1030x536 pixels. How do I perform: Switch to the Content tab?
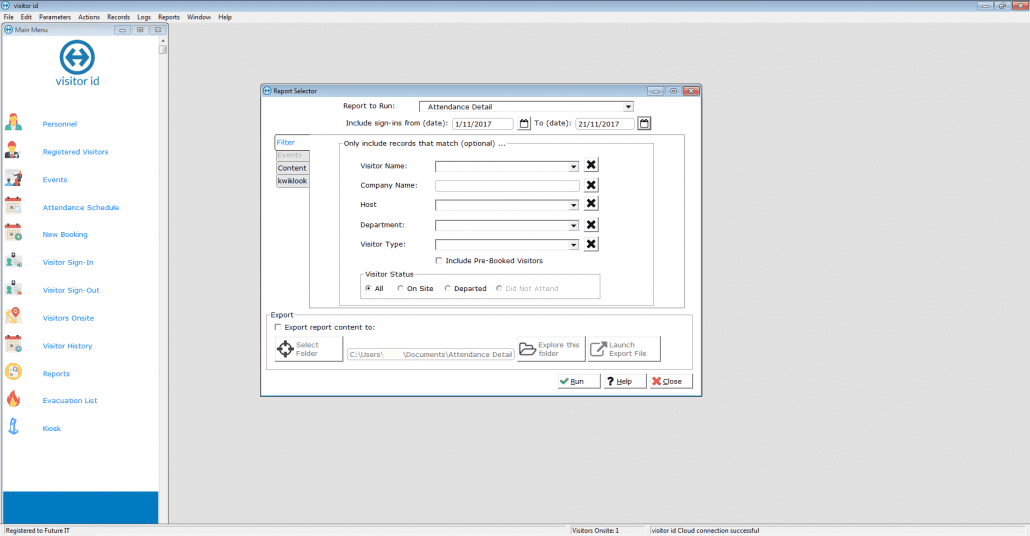tap(292, 168)
